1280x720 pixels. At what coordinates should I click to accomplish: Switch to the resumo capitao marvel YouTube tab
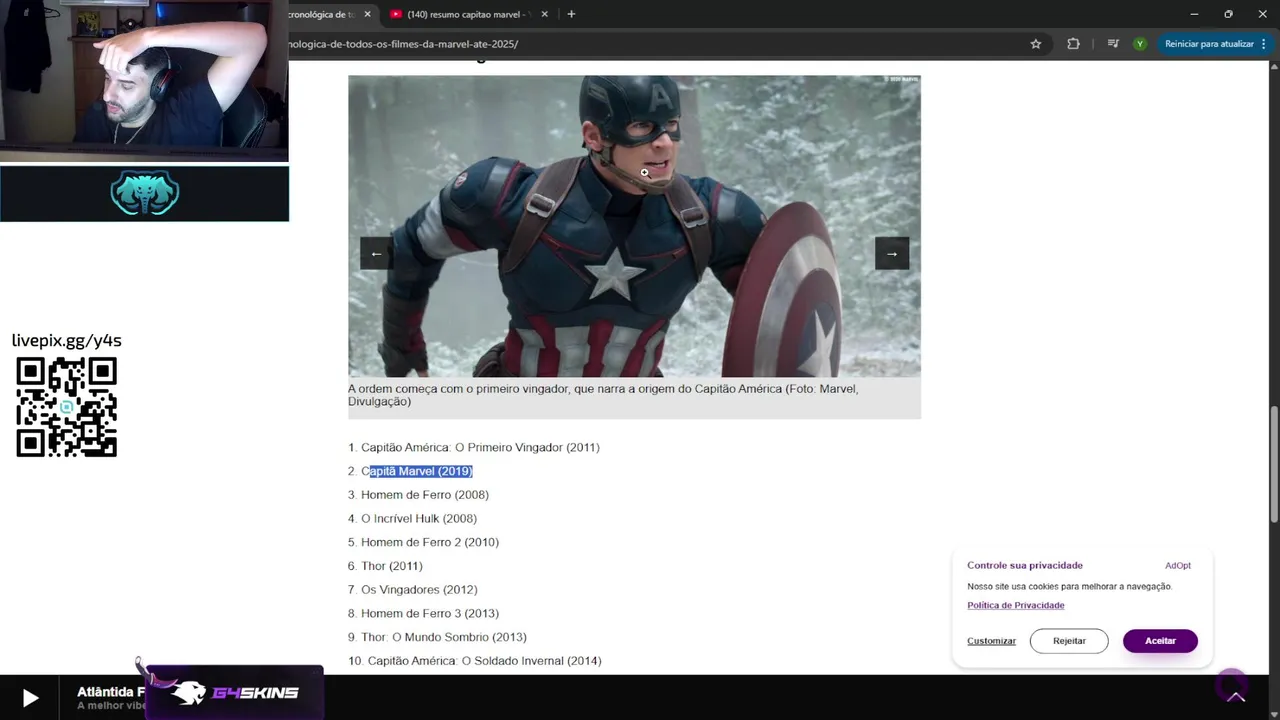point(466,14)
